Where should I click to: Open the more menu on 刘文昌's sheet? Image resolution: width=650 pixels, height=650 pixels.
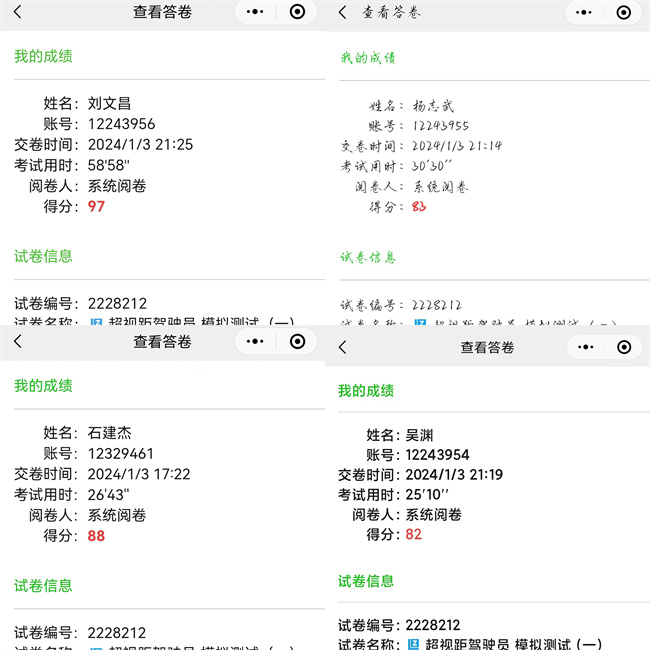255,12
